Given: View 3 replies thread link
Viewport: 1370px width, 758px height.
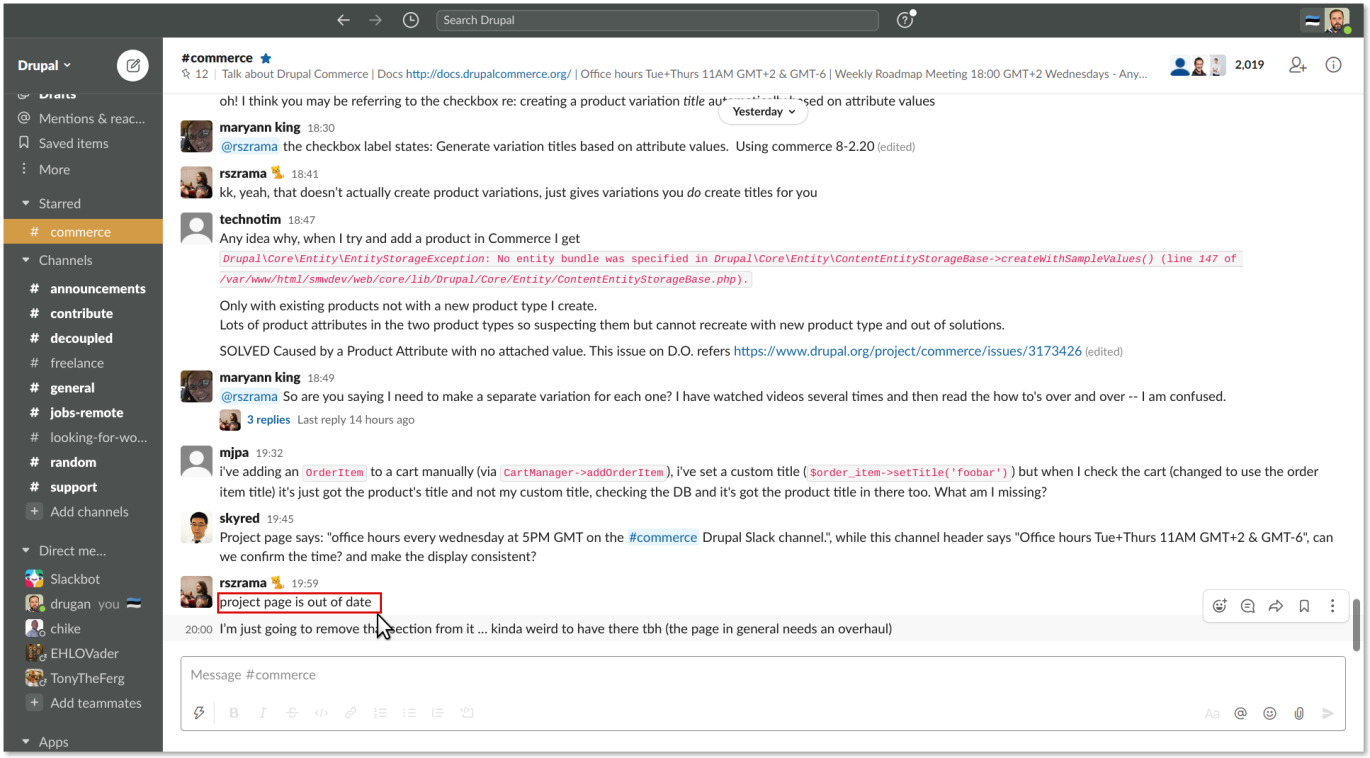Looking at the screenshot, I should 268,420.
